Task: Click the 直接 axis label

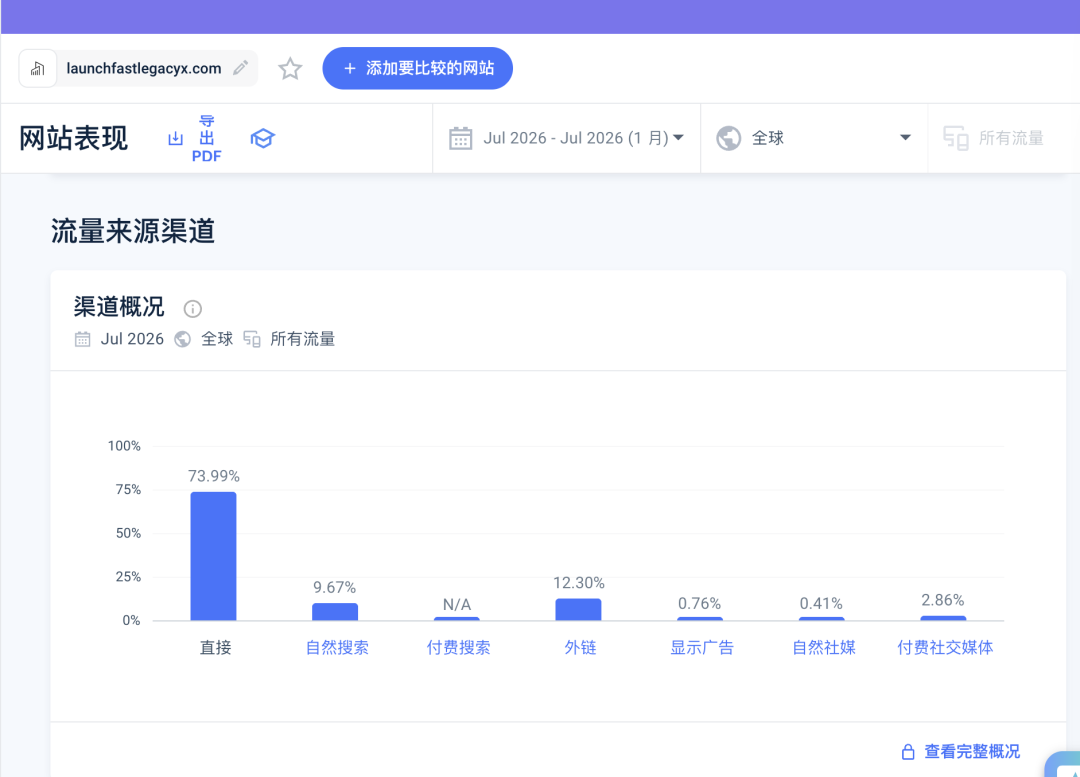Action: tap(216, 648)
